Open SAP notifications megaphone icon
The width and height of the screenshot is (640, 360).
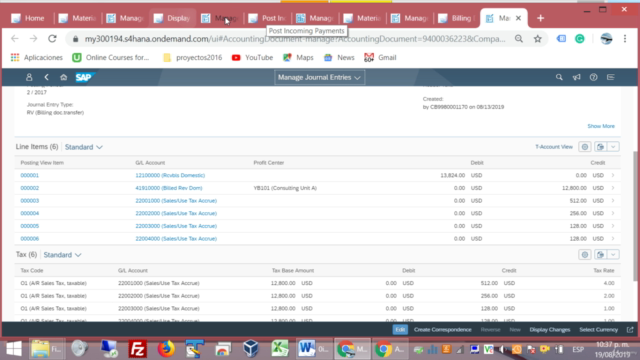576,77
